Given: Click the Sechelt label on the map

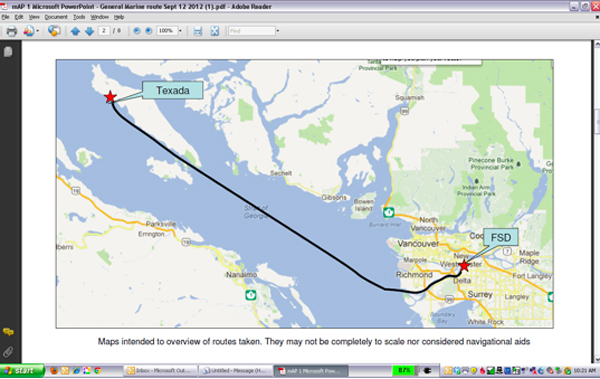Looking at the screenshot, I should (x=281, y=173).
